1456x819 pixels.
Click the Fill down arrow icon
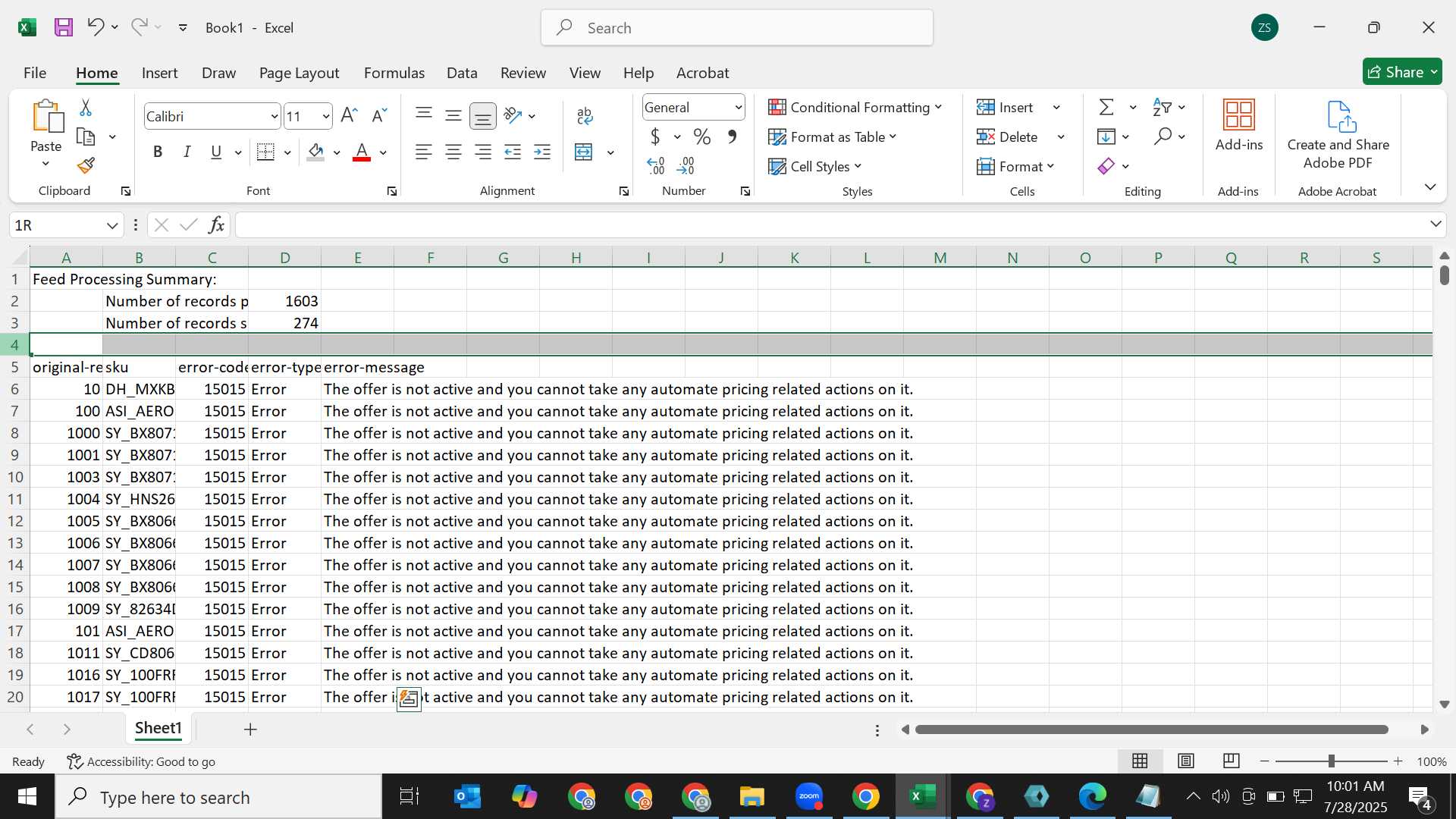pyautogui.click(x=1106, y=136)
